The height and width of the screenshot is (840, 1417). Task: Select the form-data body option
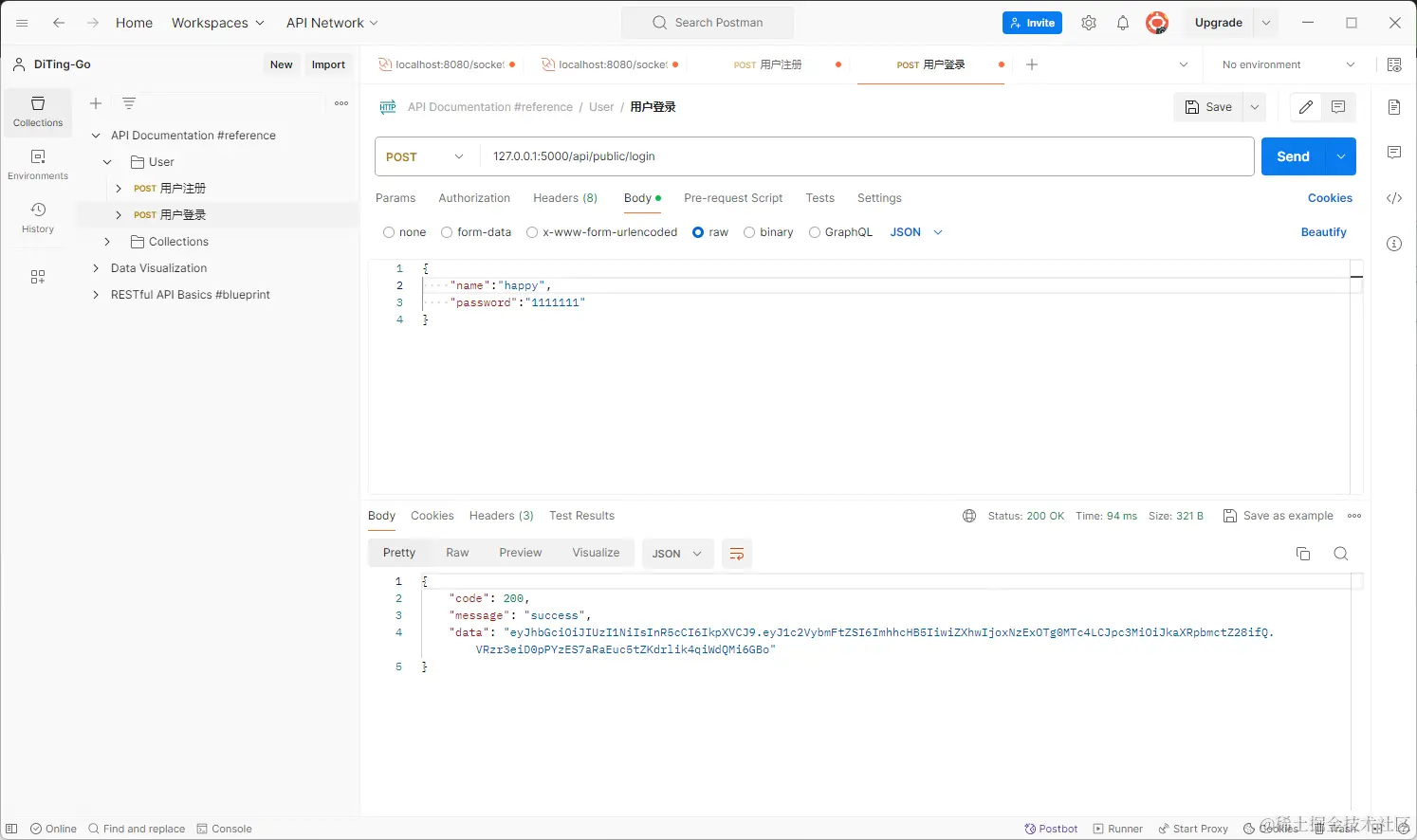click(x=447, y=232)
